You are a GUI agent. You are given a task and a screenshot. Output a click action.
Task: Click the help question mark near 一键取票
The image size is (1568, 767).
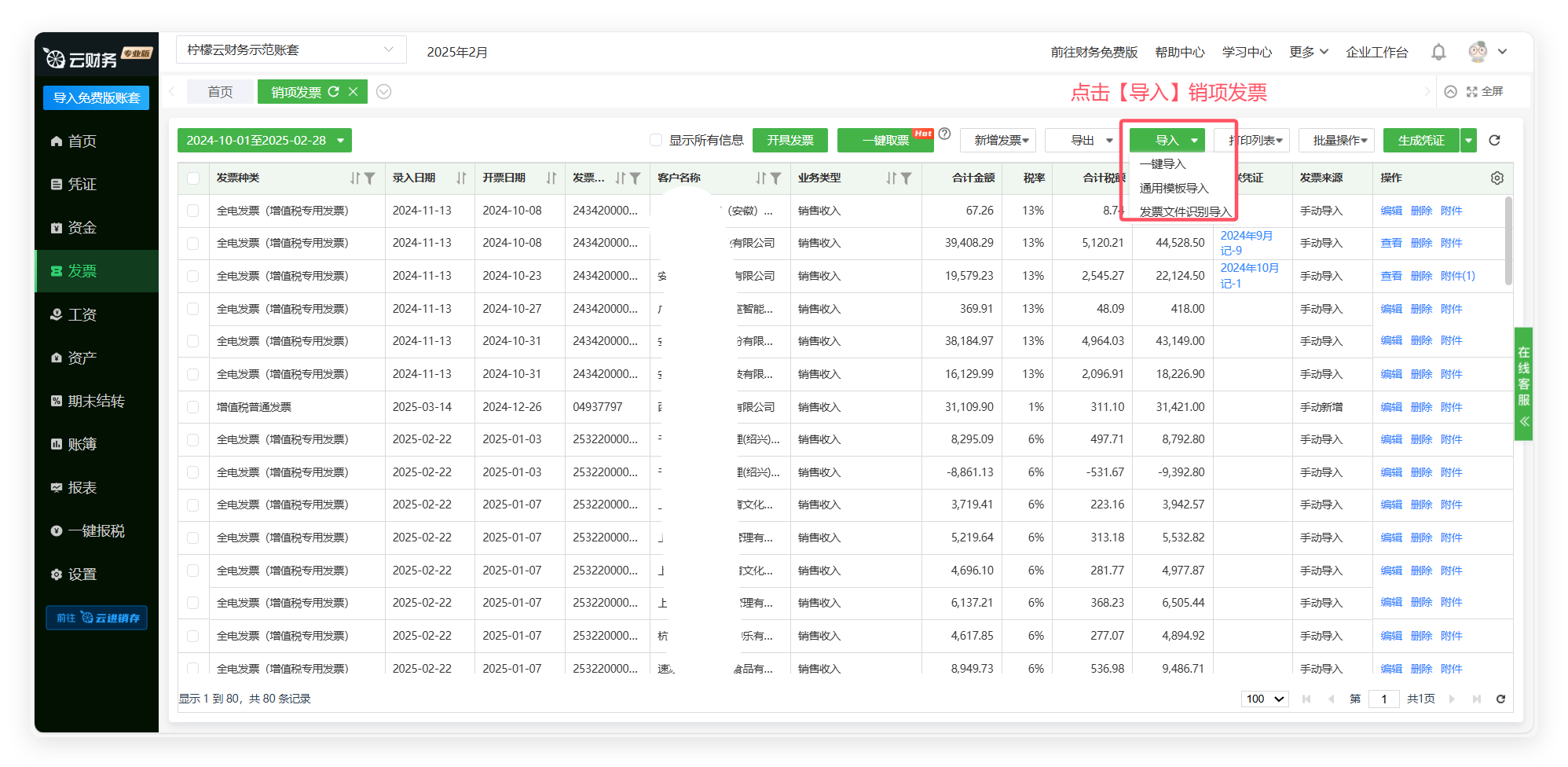pos(945,134)
